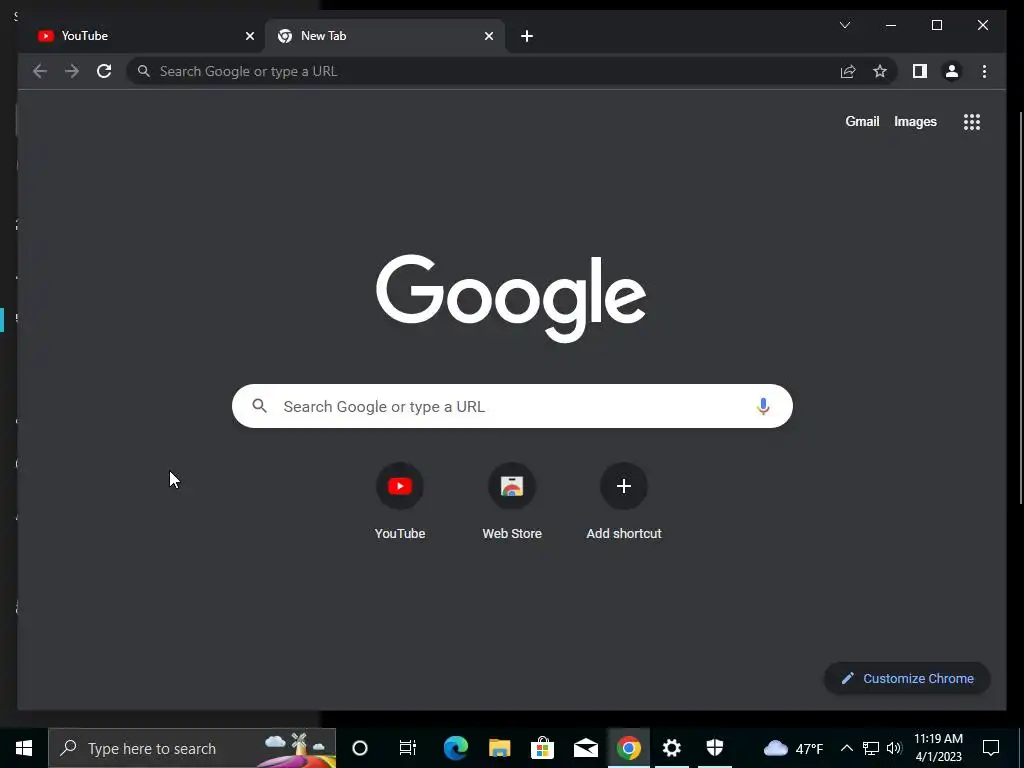The height and width of the screenshot is (768, 1024).
Task: Open the Web Store shortcut tile
Action: [x=512, y=502]
